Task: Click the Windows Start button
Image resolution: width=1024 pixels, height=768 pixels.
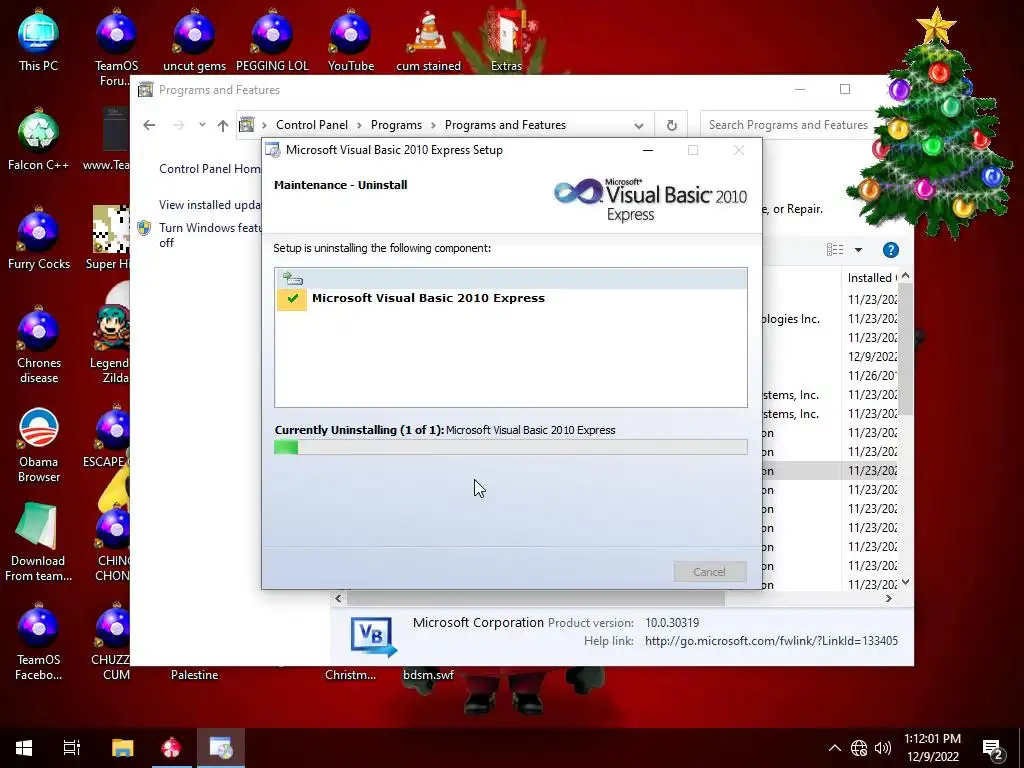Action: coord(24,748)
